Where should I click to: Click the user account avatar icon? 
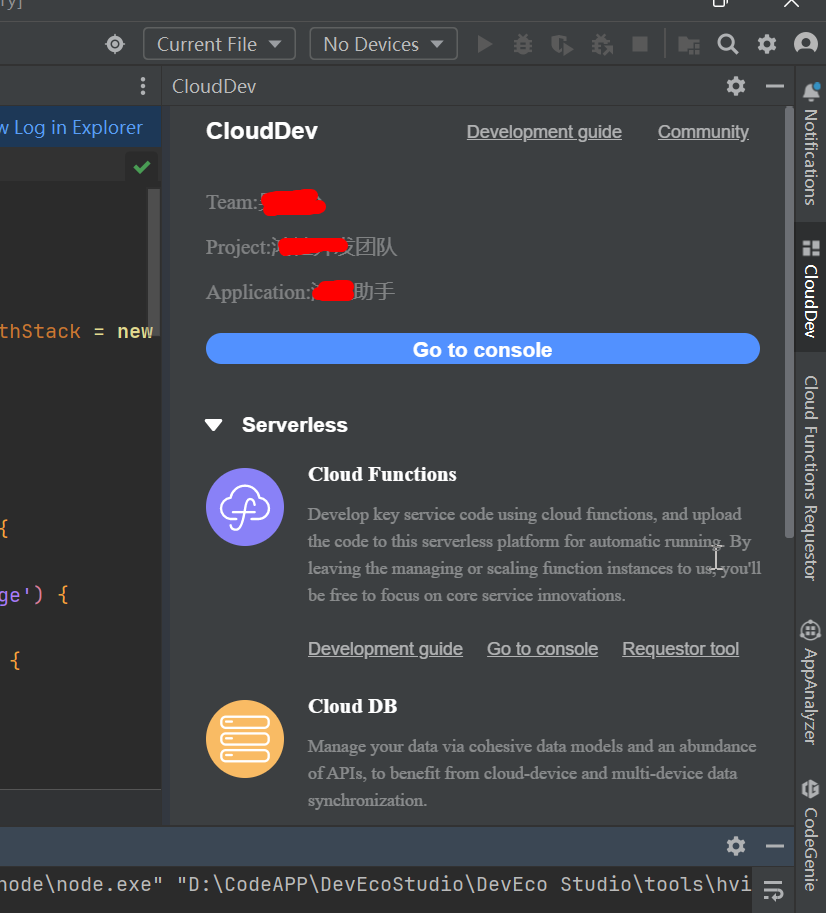pyautogui.click(x=806, y=44)
